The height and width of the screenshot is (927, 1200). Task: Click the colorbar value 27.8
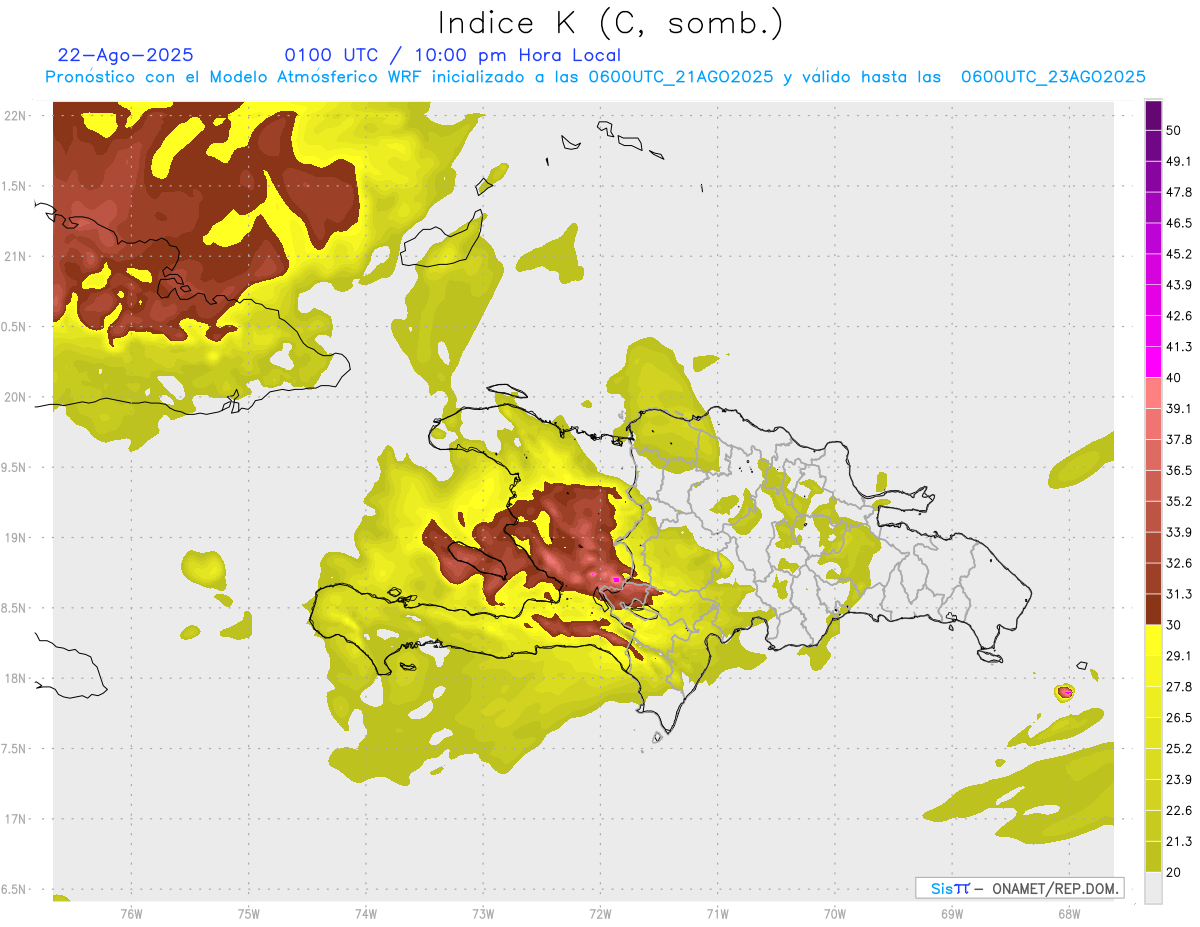(x=1179, y=686)
